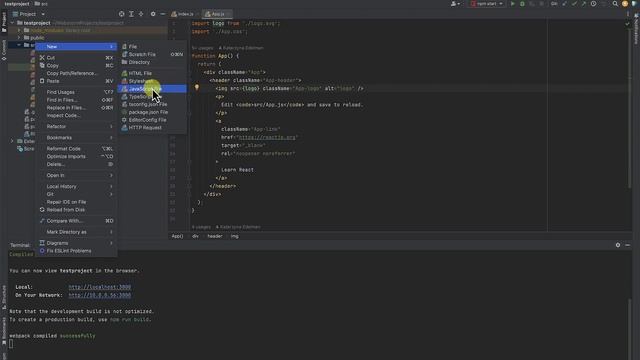Viewport: 640px width, 360px height.
Task: Click the img breadcrumb in editor
Action: tap(234, 236)
